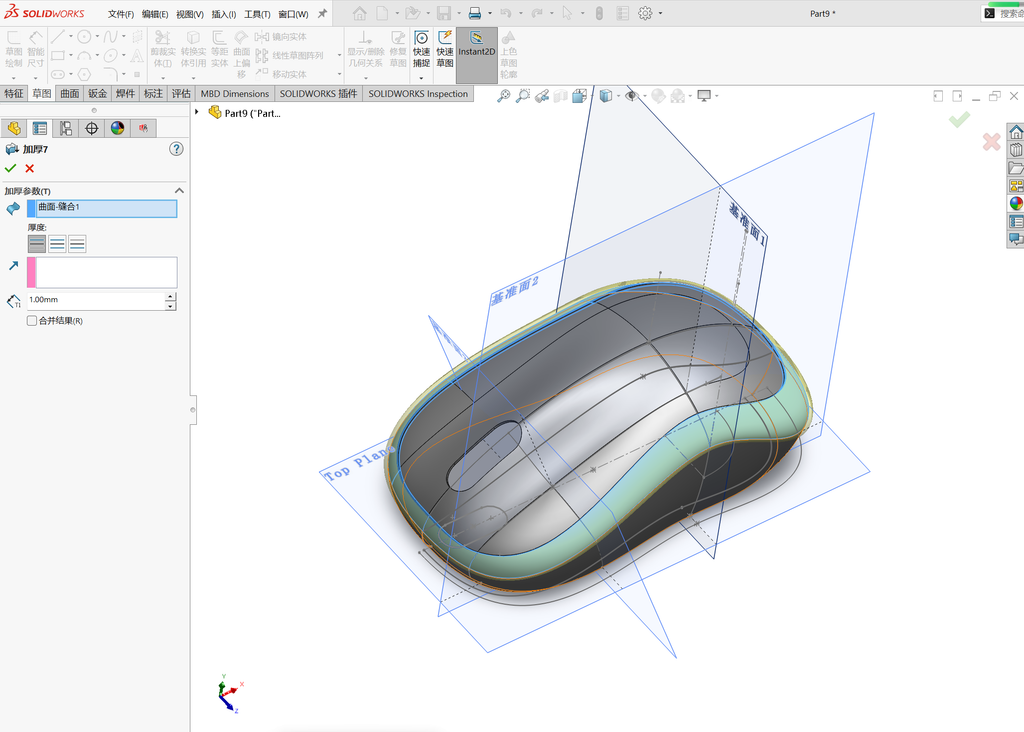
Task: Open the options gear icon
Action: (645, 13)
